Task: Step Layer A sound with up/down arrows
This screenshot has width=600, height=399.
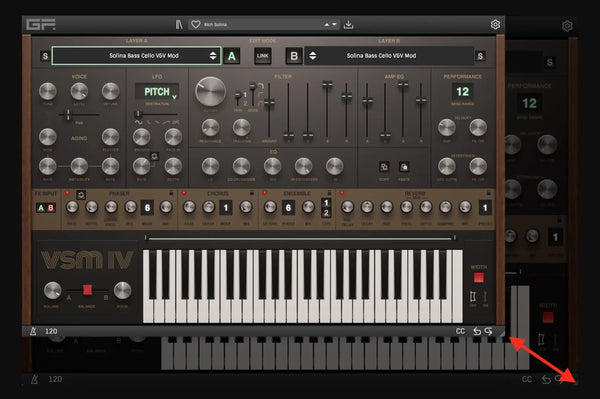Action: coord(213,56)
